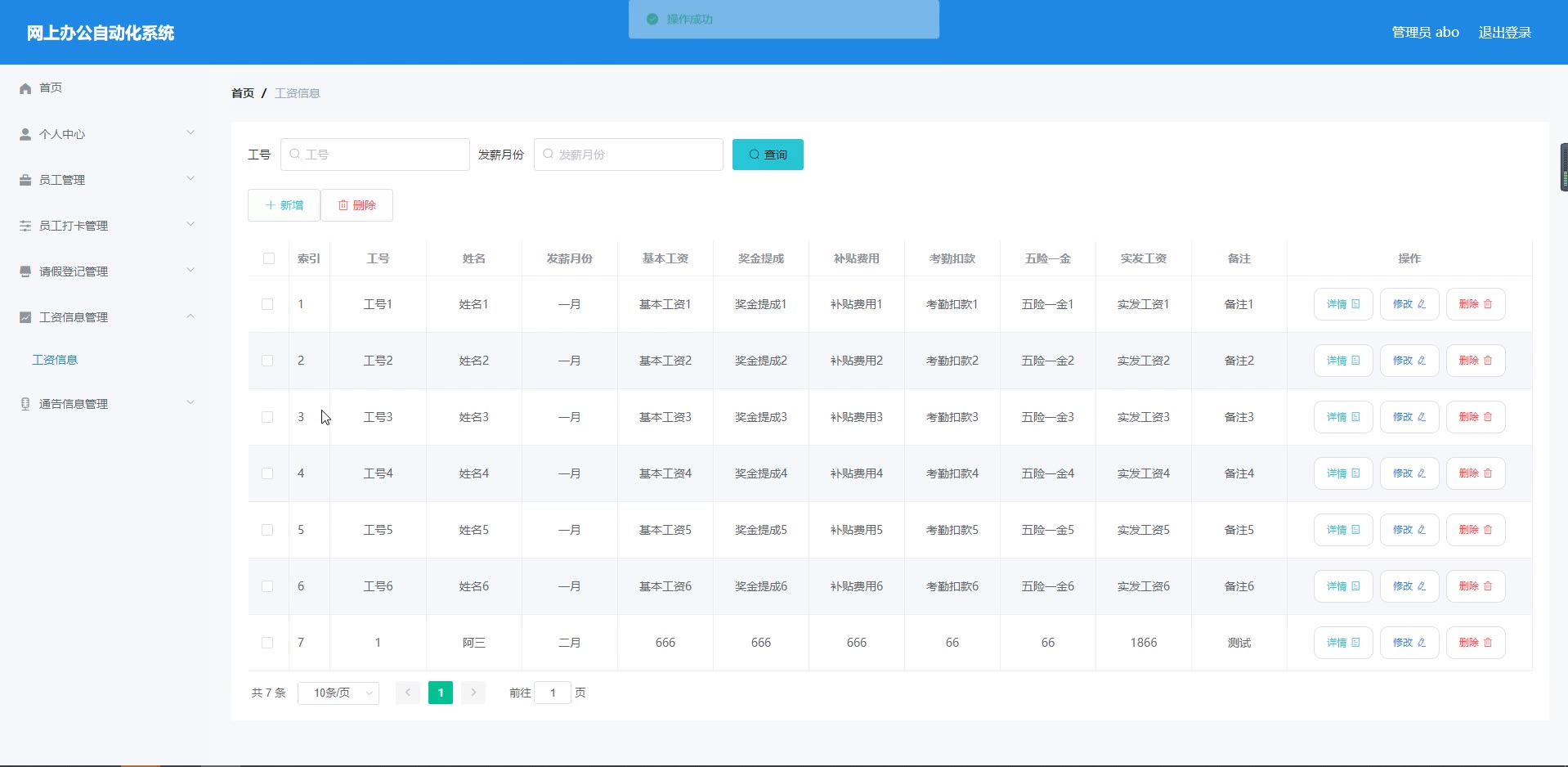Screen dimensions: 1568x767
Task: Modify the 工号5 salary record
Action: point(1409,530)
